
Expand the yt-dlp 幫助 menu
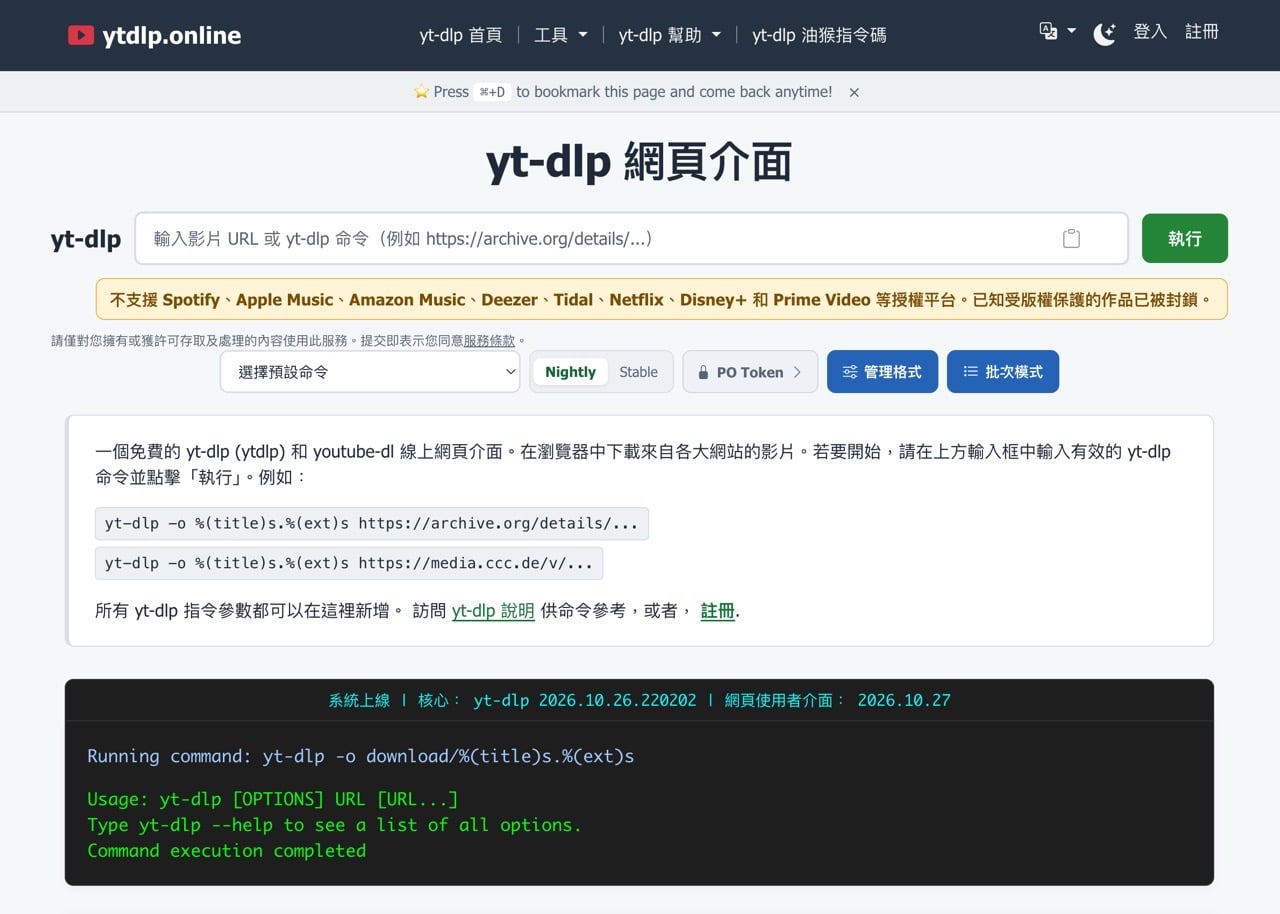[669, 35]
